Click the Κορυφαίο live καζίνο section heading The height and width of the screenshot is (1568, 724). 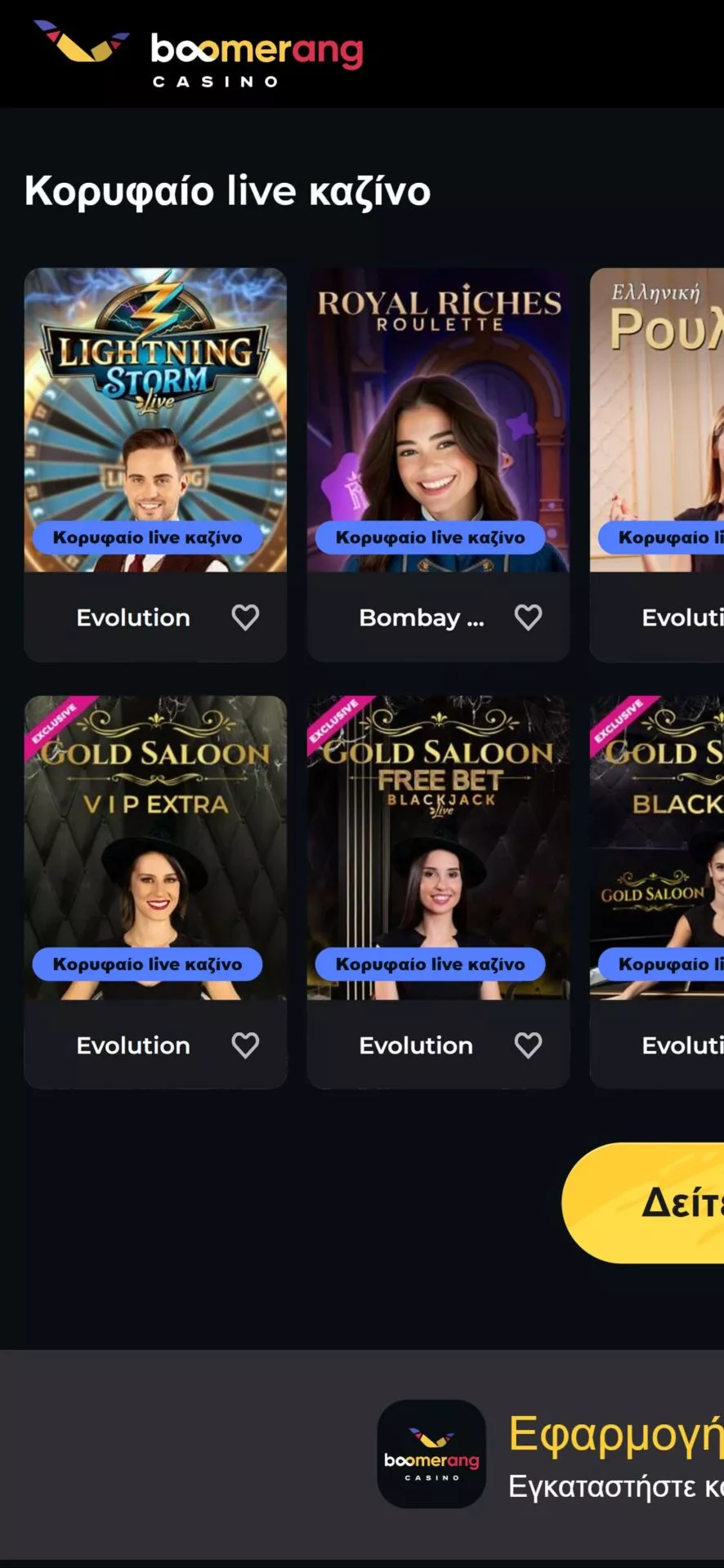tap(227, 191)
